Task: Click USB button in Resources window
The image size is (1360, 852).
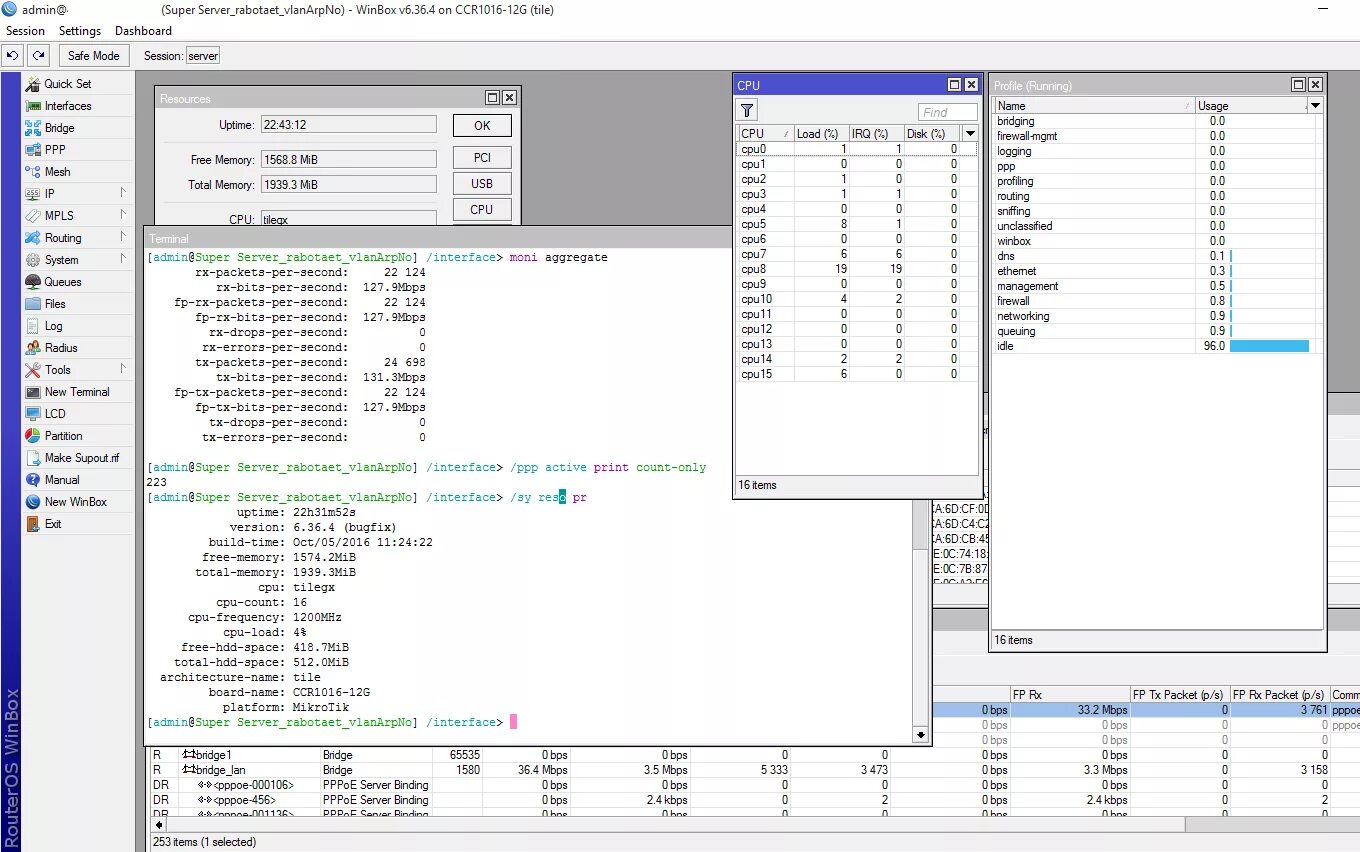Action: [x=482, y=184]
